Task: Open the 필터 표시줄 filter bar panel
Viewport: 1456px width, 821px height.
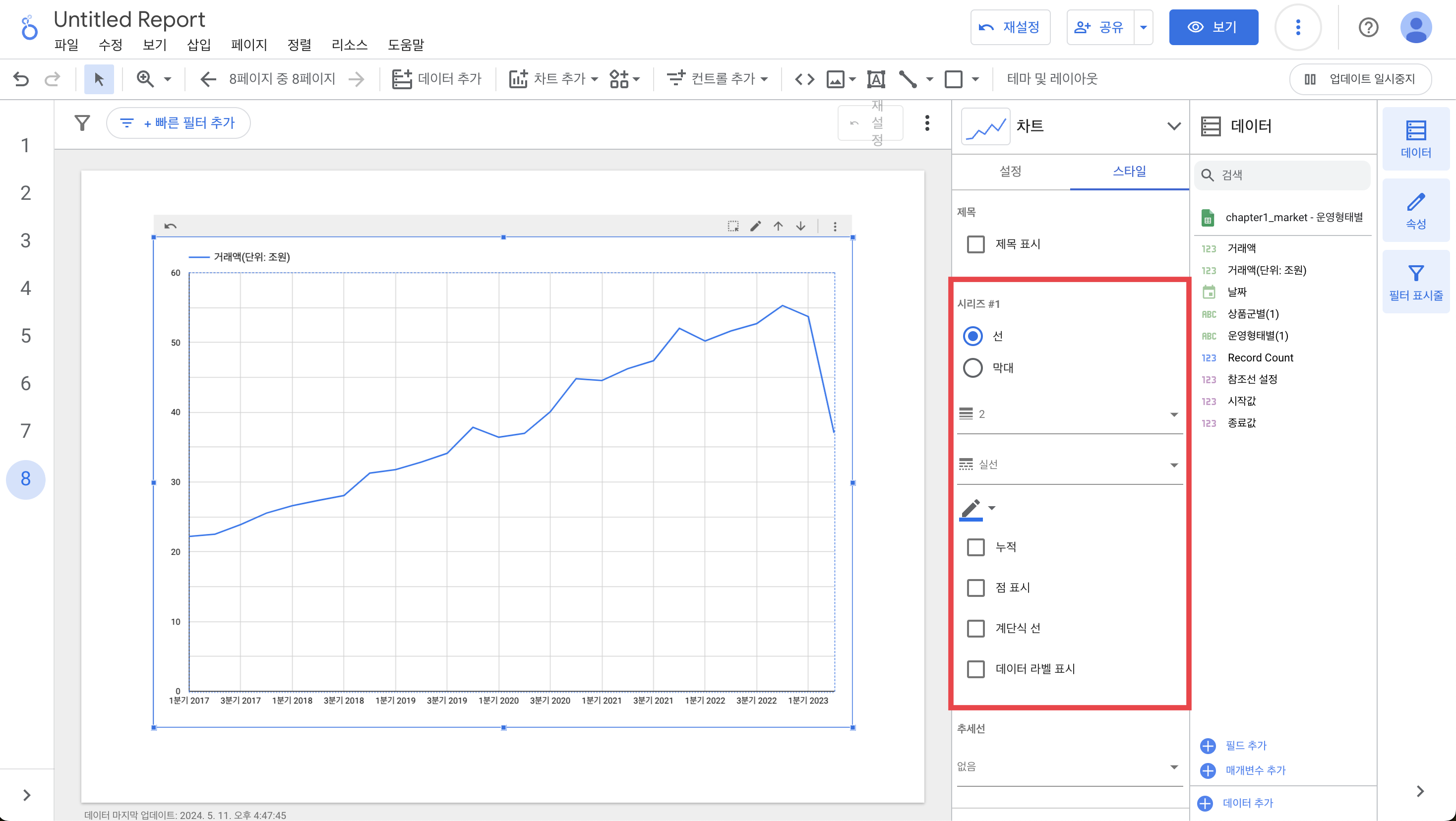Action: pyautogui.click(x=1415, y=282)
